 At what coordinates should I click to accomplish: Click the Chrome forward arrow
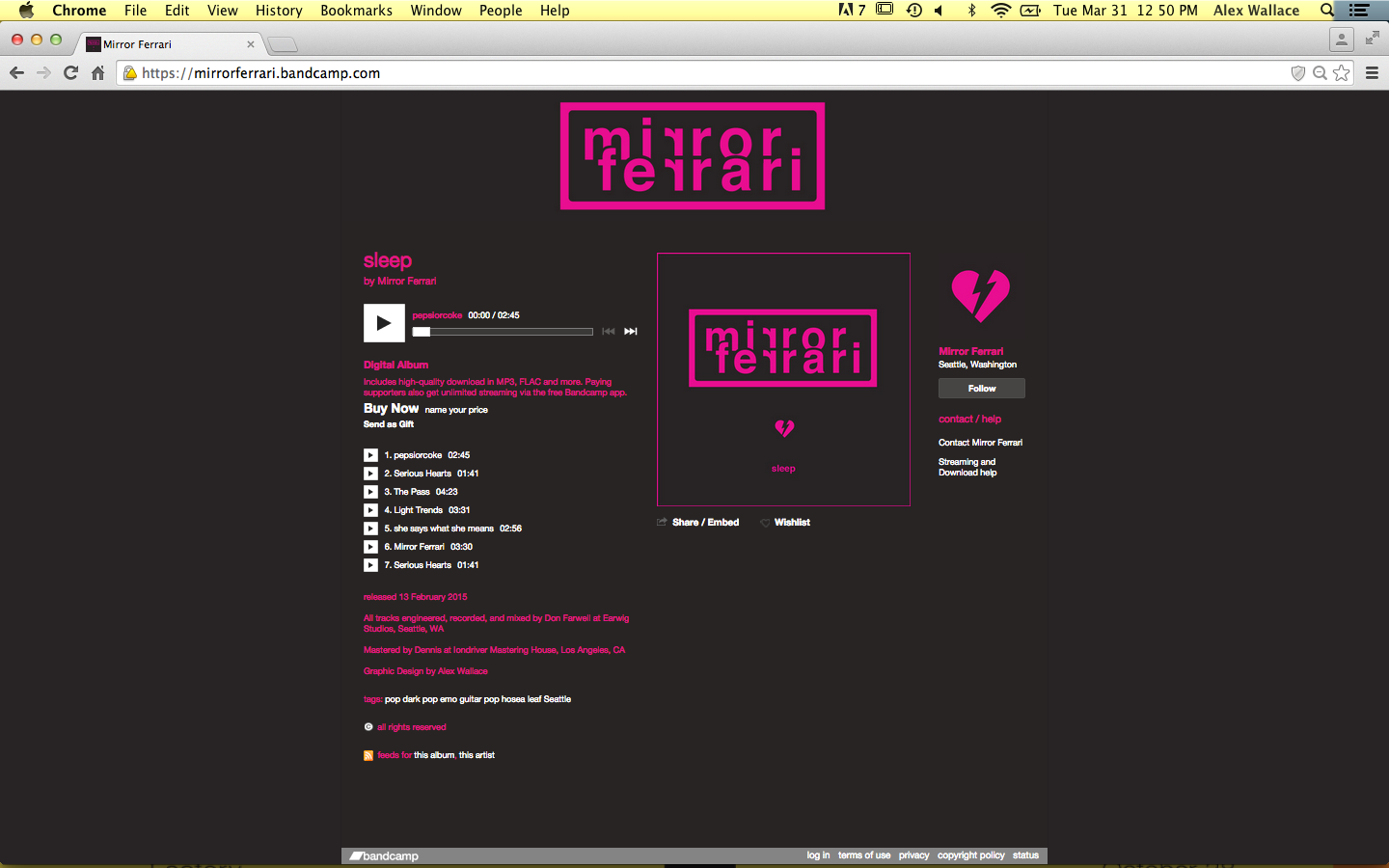pos(43,72)
